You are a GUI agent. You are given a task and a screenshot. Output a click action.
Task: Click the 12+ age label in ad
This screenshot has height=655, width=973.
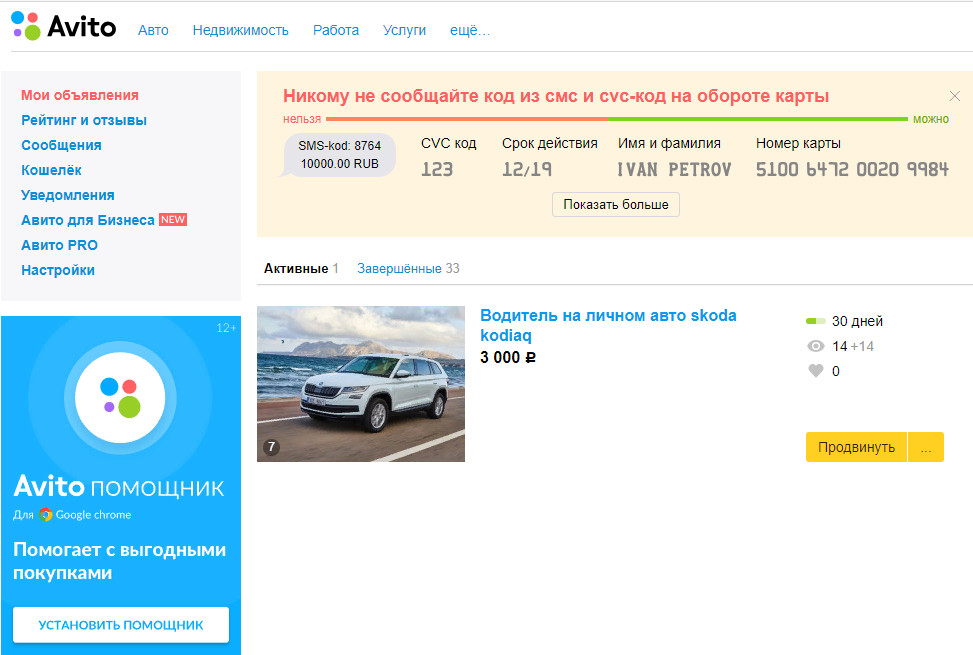(226, 328)
